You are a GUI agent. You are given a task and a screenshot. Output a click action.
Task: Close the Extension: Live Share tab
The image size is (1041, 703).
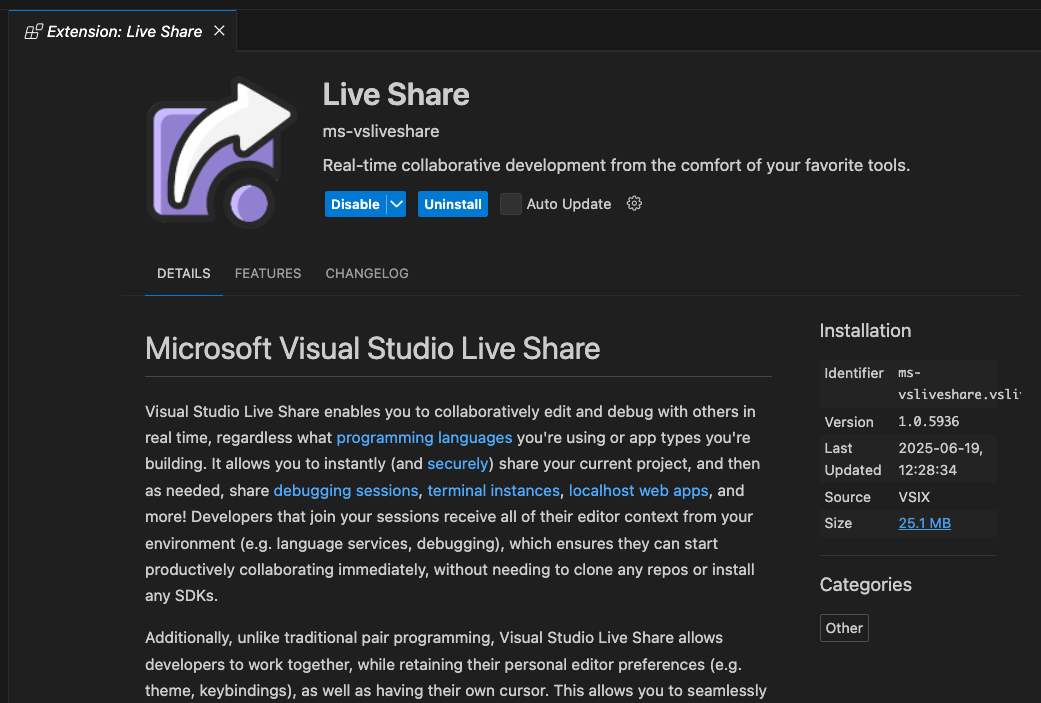click(219, 31)
